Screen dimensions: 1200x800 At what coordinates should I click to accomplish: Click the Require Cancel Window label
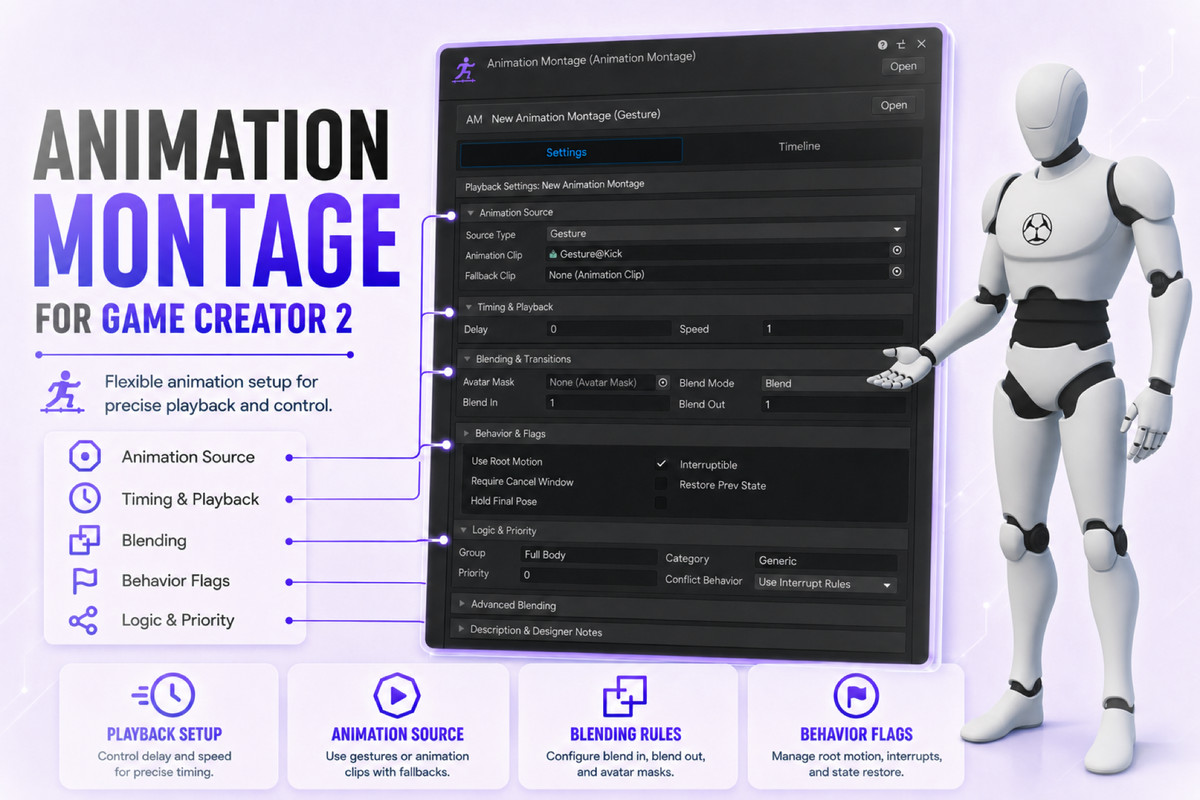click(x=522, y=481)
